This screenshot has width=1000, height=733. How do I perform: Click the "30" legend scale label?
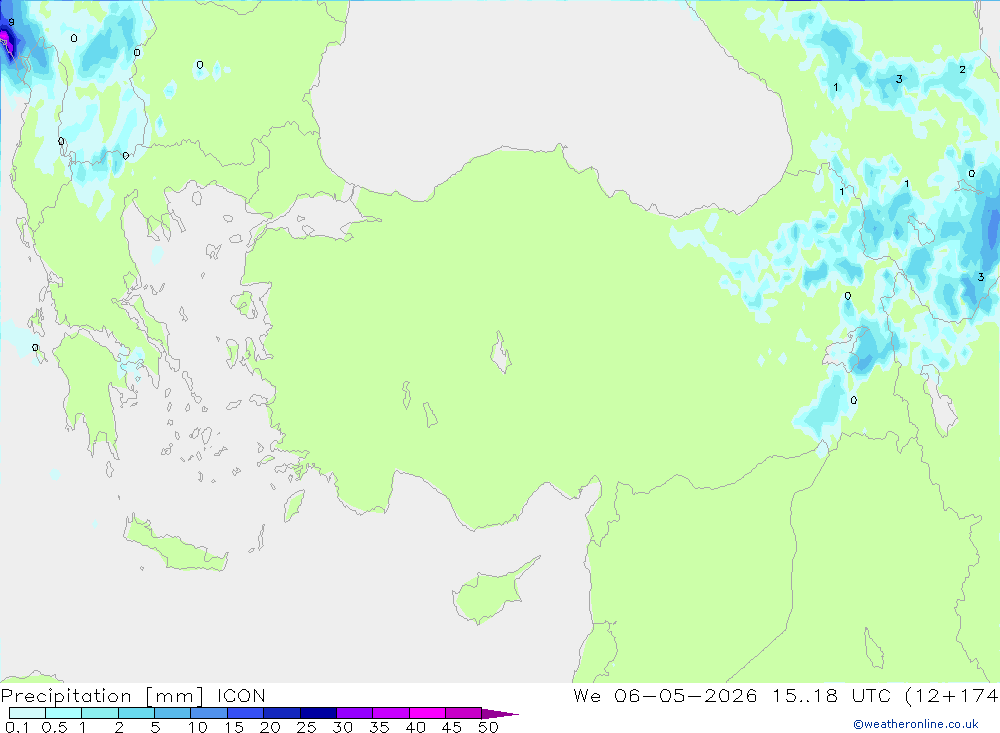click(x=342, y=727)
